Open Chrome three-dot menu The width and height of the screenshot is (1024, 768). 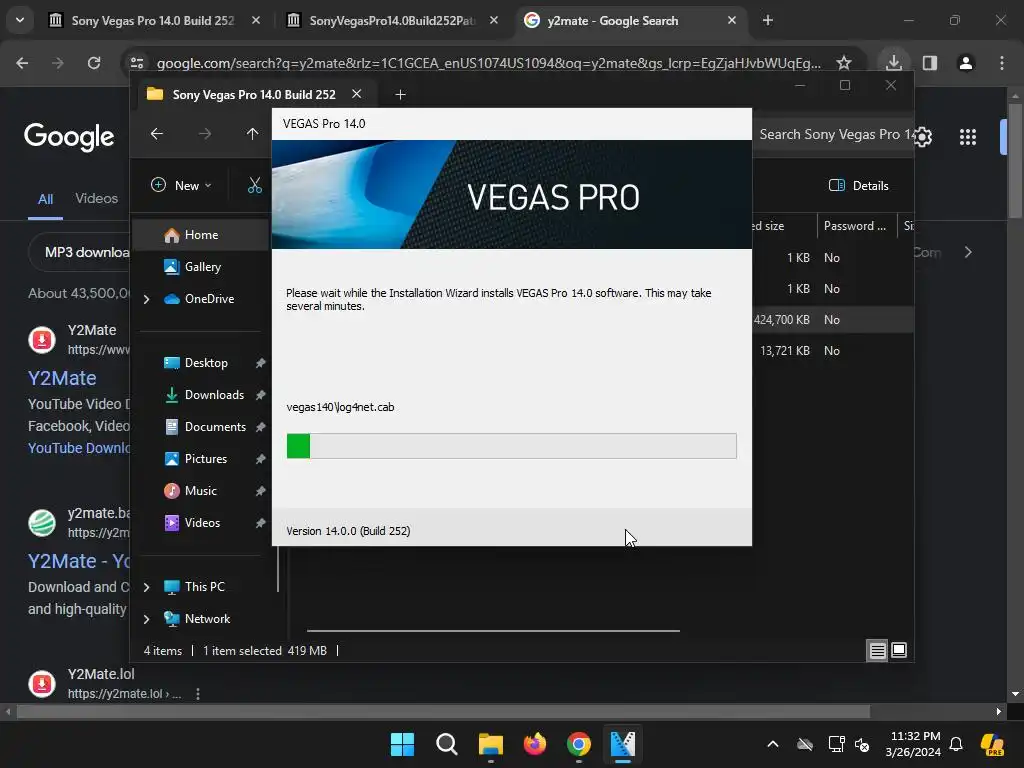[x=1002, y=63]
